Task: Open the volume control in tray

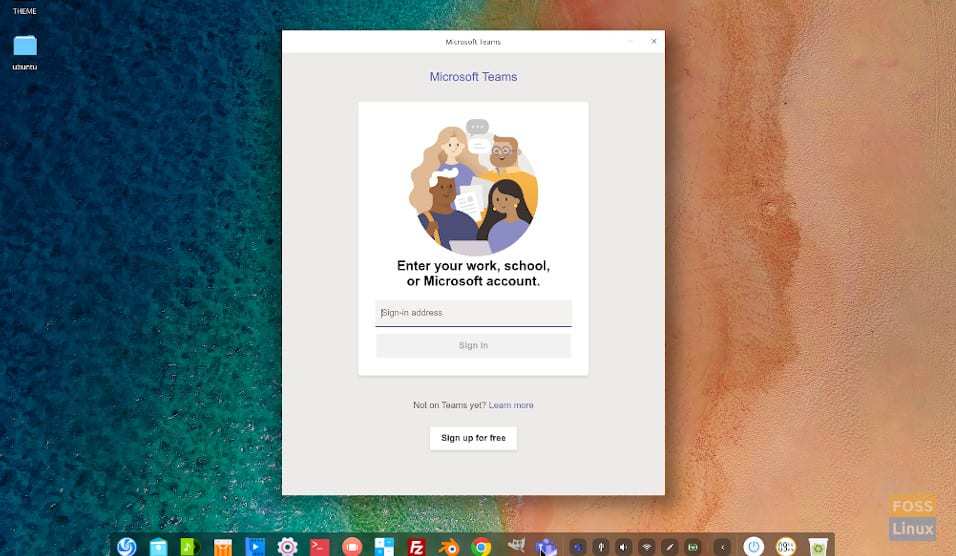Action: coord(624,547)
